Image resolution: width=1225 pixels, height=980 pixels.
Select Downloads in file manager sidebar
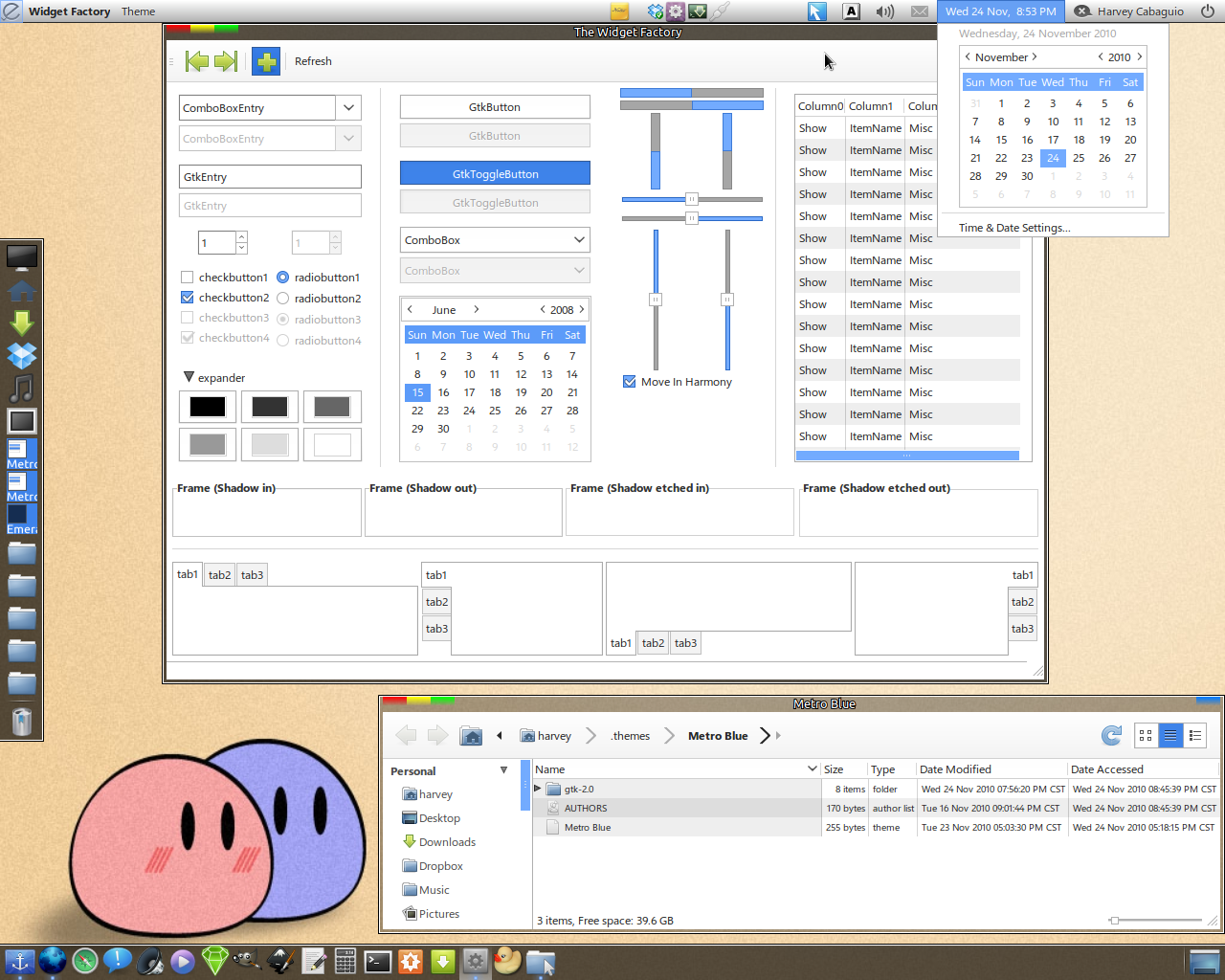coord(447,842)
